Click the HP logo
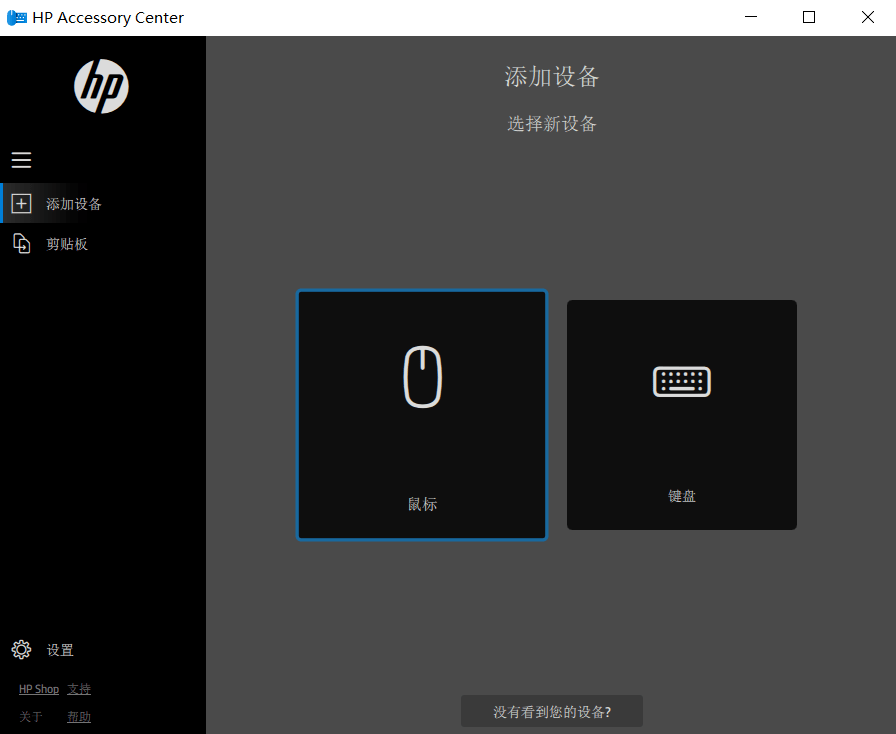 [100, 86]
